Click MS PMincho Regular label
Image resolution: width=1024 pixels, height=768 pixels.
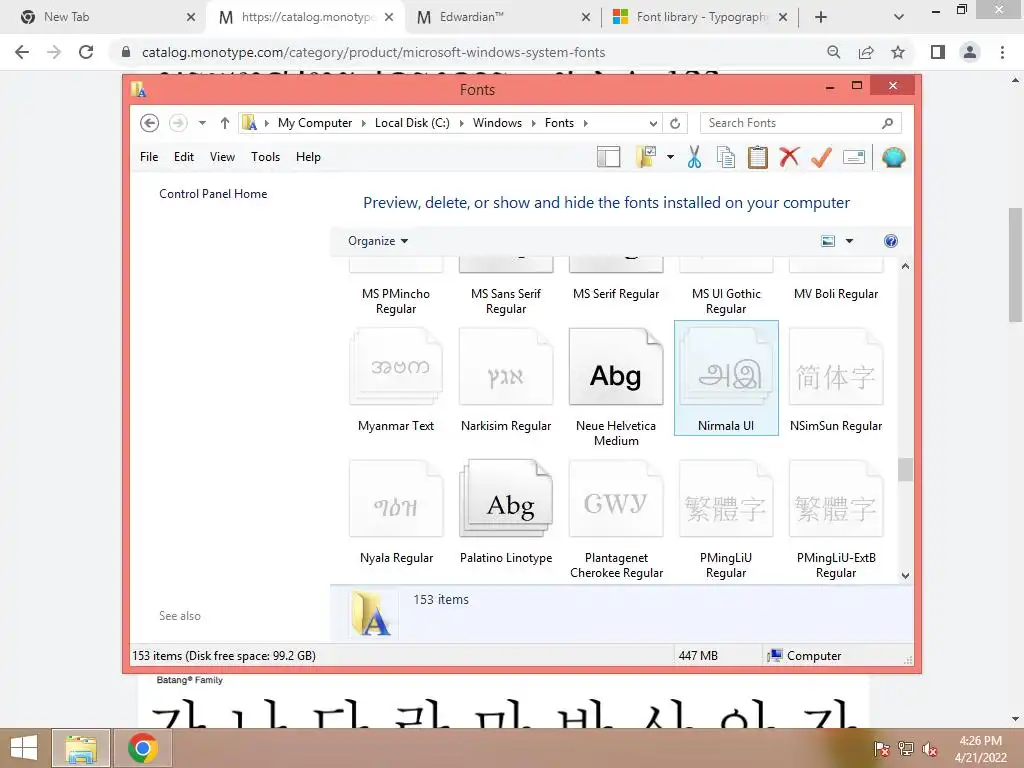pyautogui.click(x=396, y=301)
